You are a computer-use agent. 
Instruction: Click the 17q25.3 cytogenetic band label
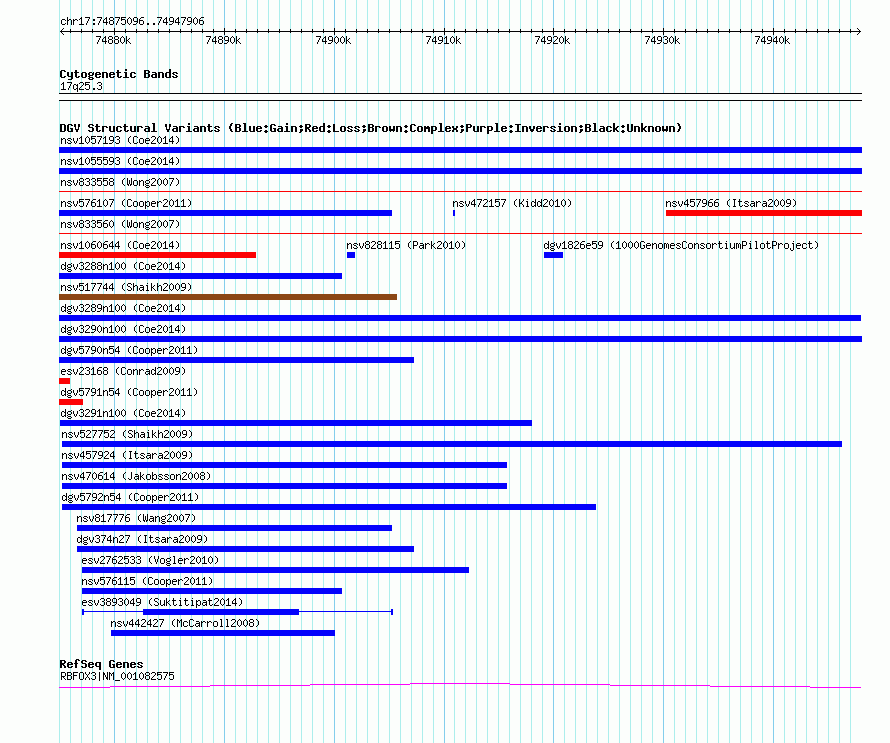coord(81,86)
